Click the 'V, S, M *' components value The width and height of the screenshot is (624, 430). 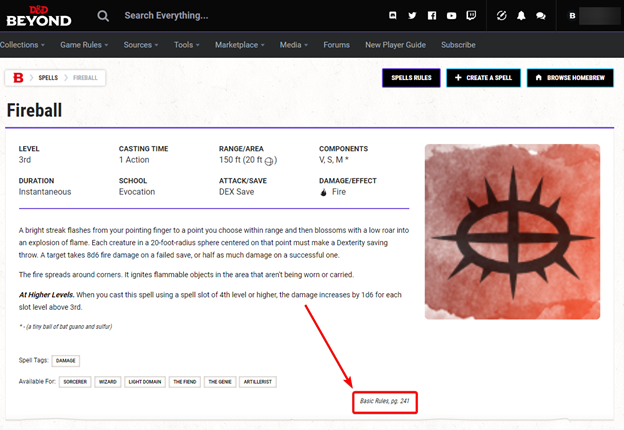pyautogui.click(x=334, y=160)
